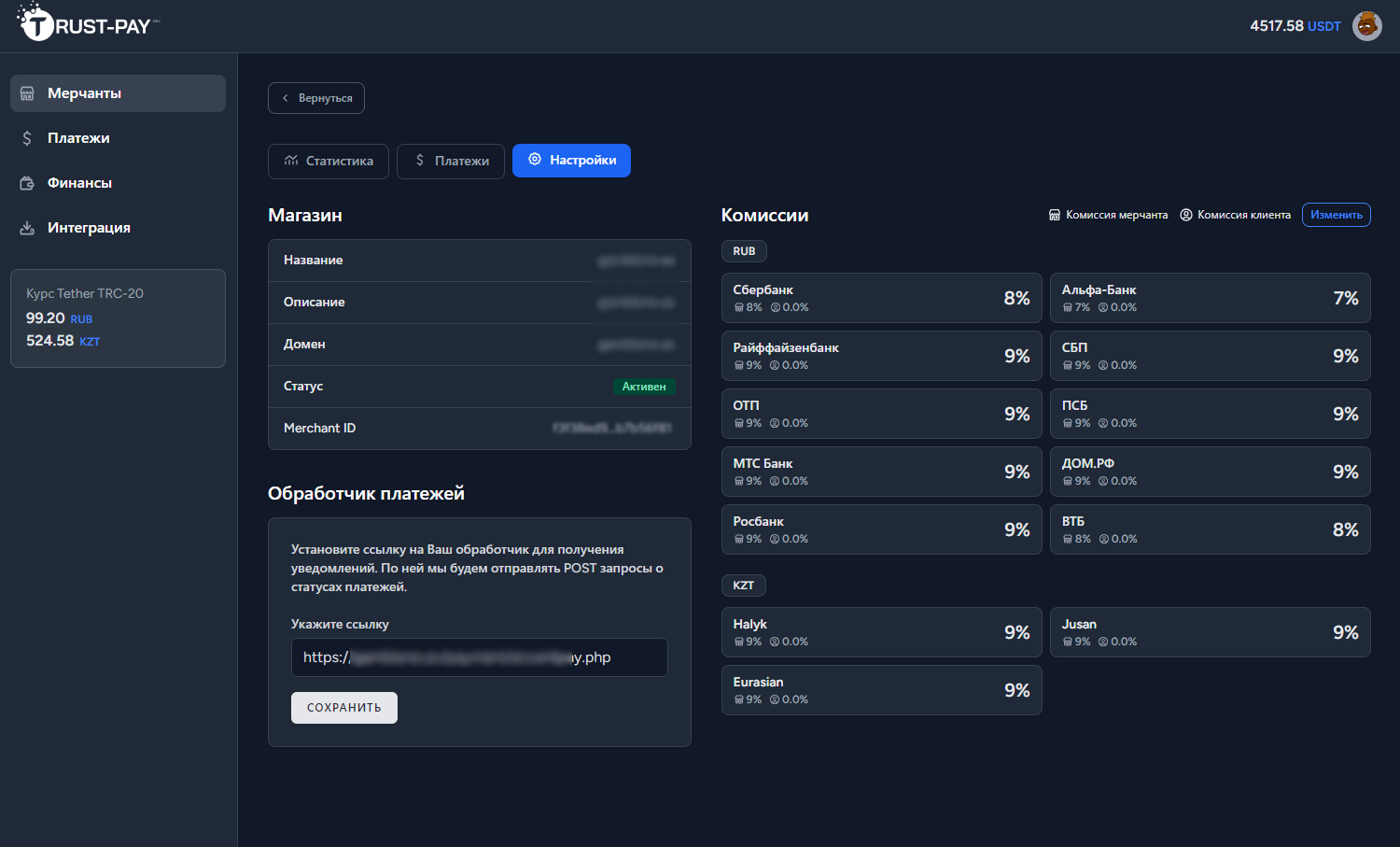The width and height of the screenshot is (1400, 847).
Task: Click the gear icon in Настройки tab
Action: [x=535, y=160]
